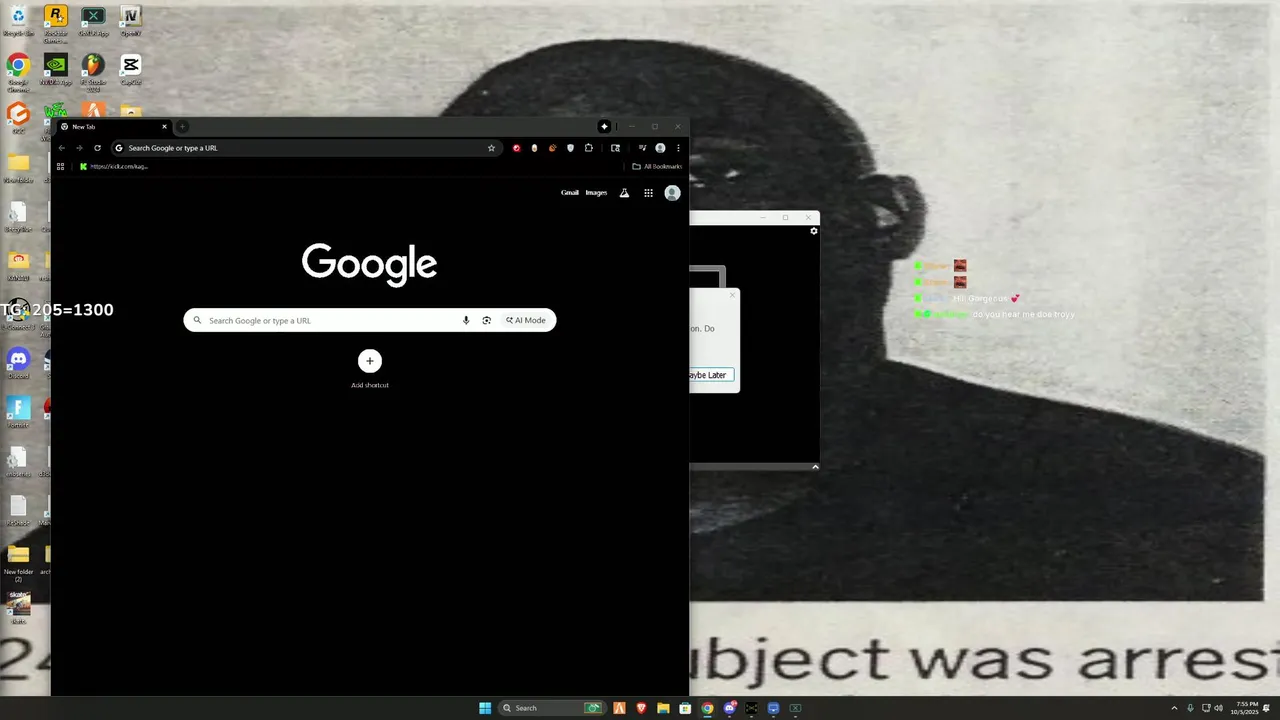Viewport: 1280px width, 720px height.
Task: Click the Windows Start button
Action: coord(485,708)
